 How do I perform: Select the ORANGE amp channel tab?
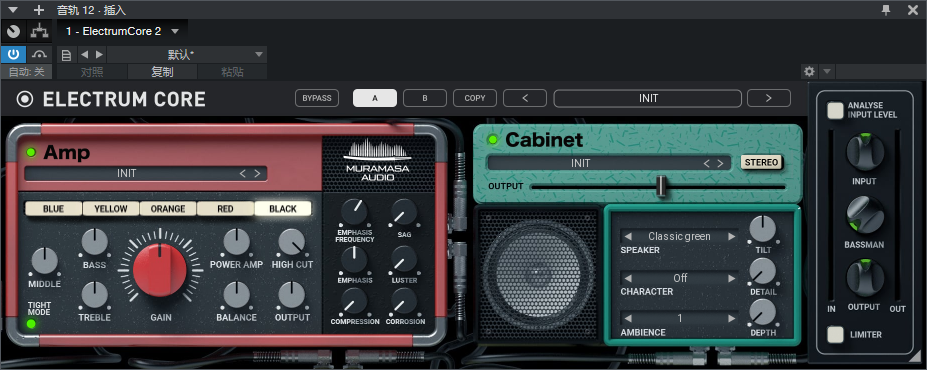point(168,209)
